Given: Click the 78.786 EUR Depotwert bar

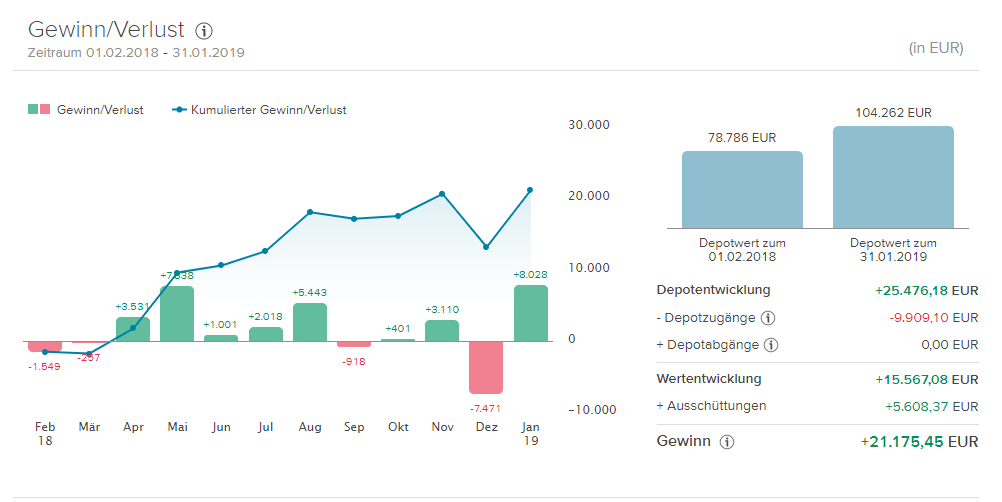Looking at the screenshot, I should 742,190.
